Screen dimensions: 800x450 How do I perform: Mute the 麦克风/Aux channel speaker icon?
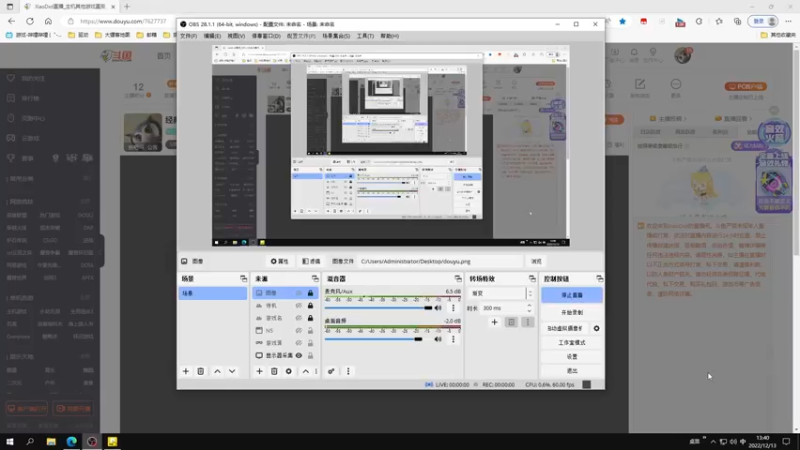coord(438,308)
